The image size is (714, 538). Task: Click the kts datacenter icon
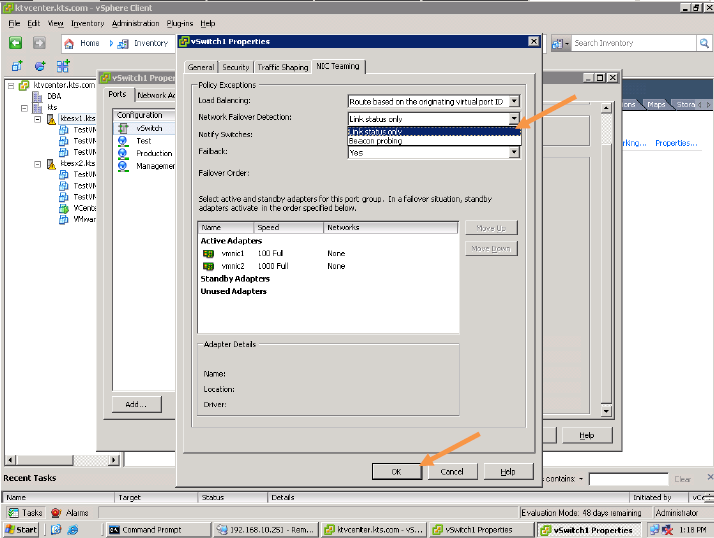pyautogui.click(x=37, y=108)
